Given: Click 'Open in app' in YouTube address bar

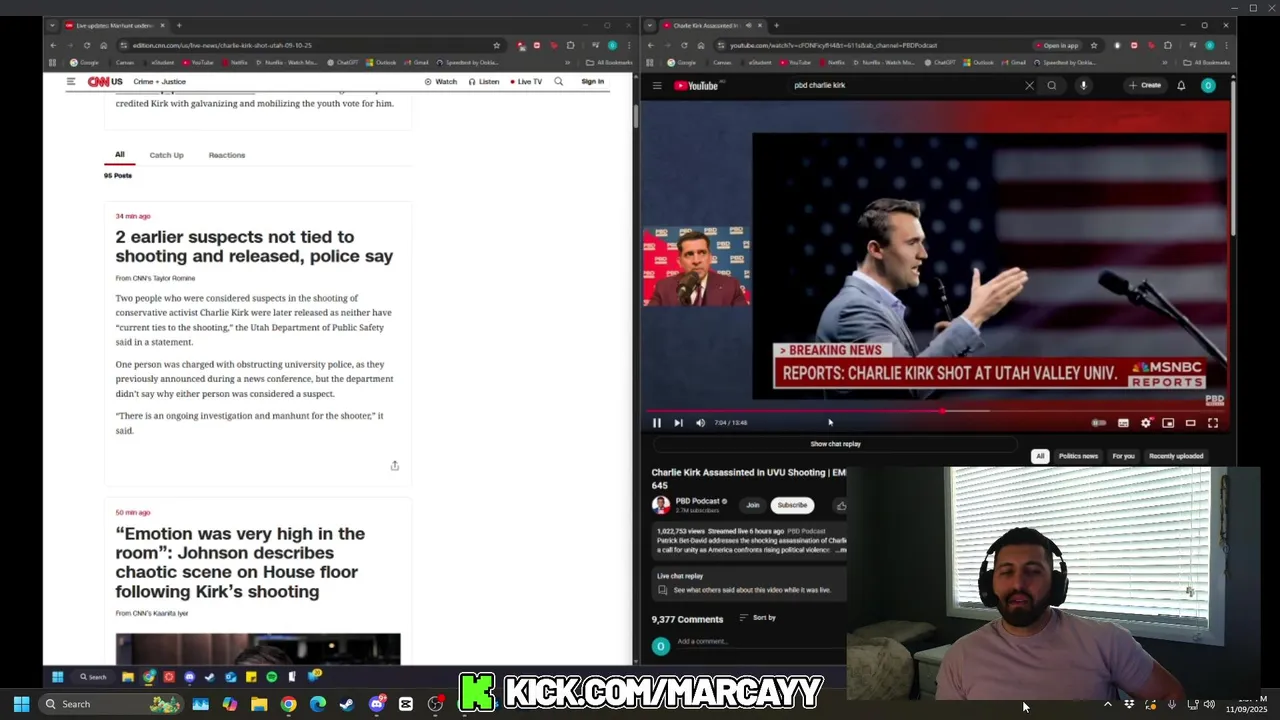Looking at the screenshot, I should pyautogui.click(x=1057, y=46).
